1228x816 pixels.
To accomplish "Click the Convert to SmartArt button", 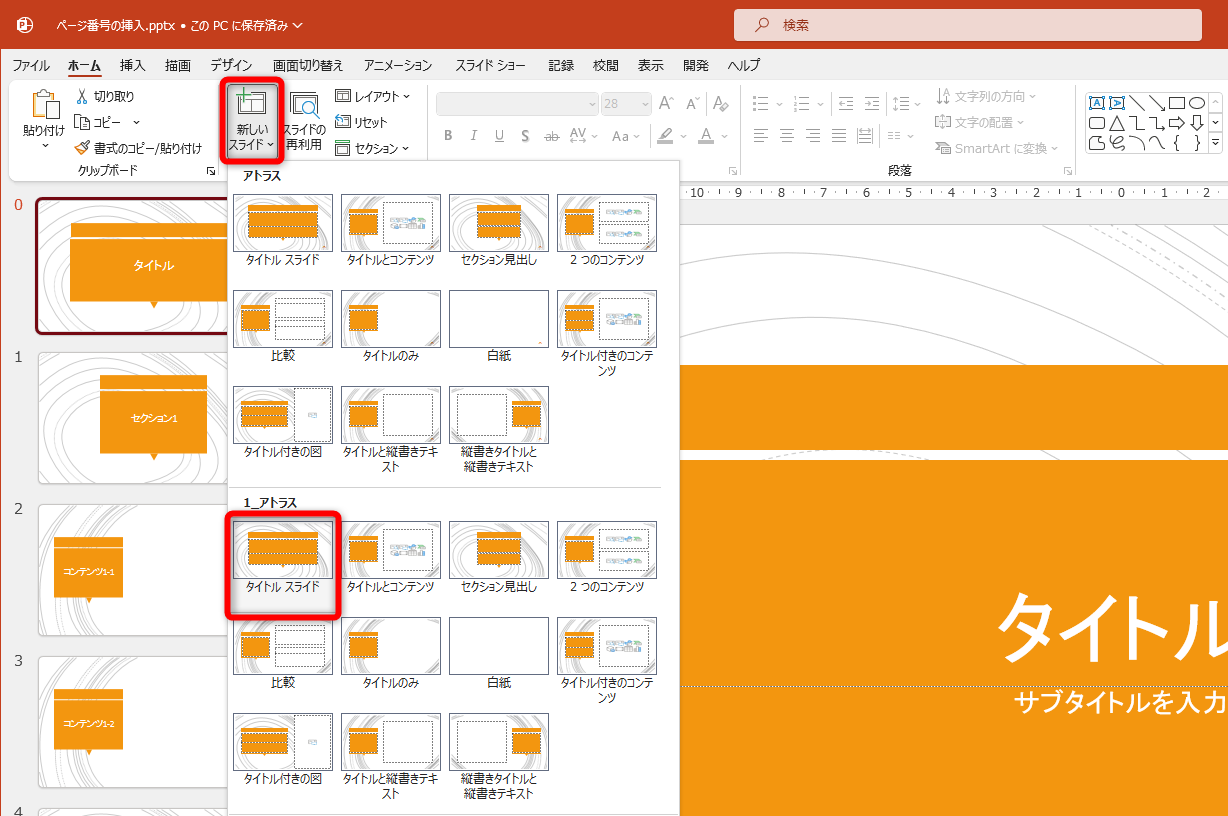I will click(x=996, y=148).
